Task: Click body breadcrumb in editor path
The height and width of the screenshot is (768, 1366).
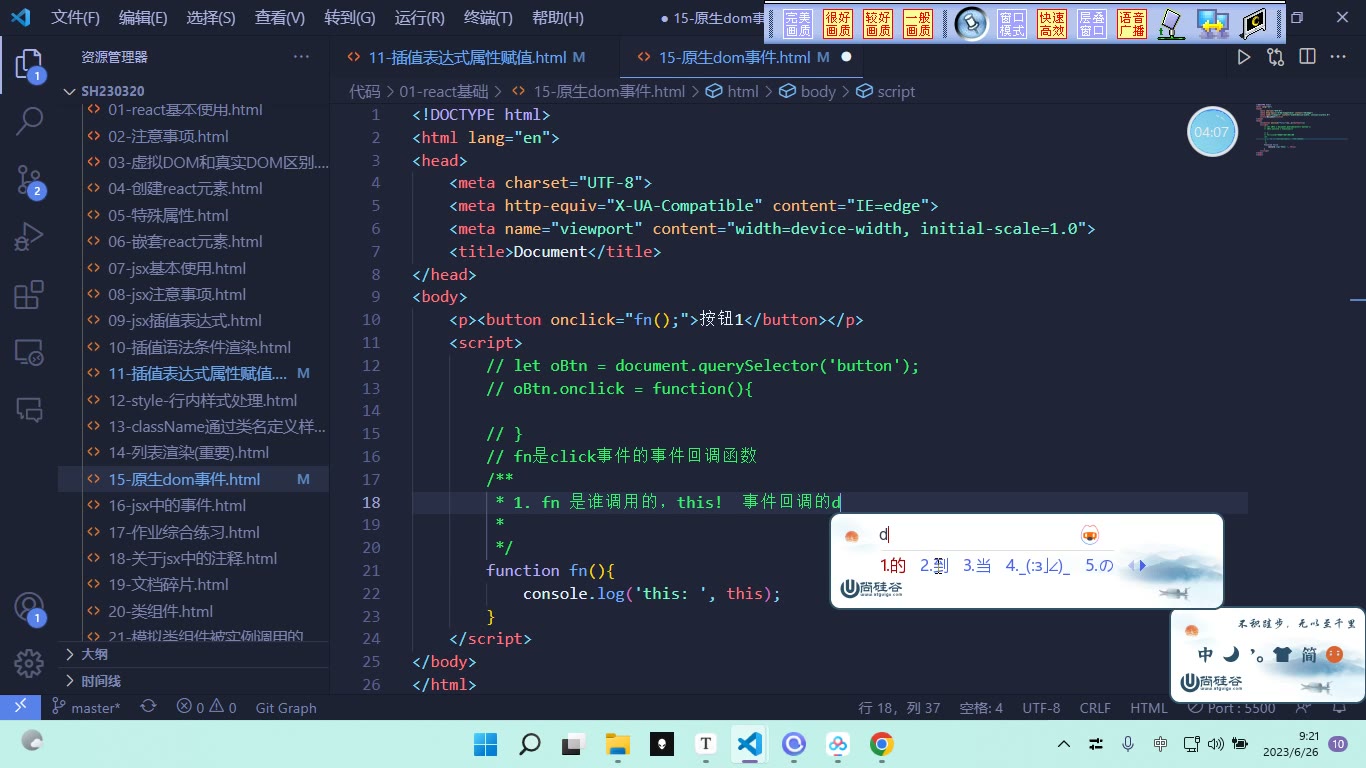Action: click(x=817, y=91)
